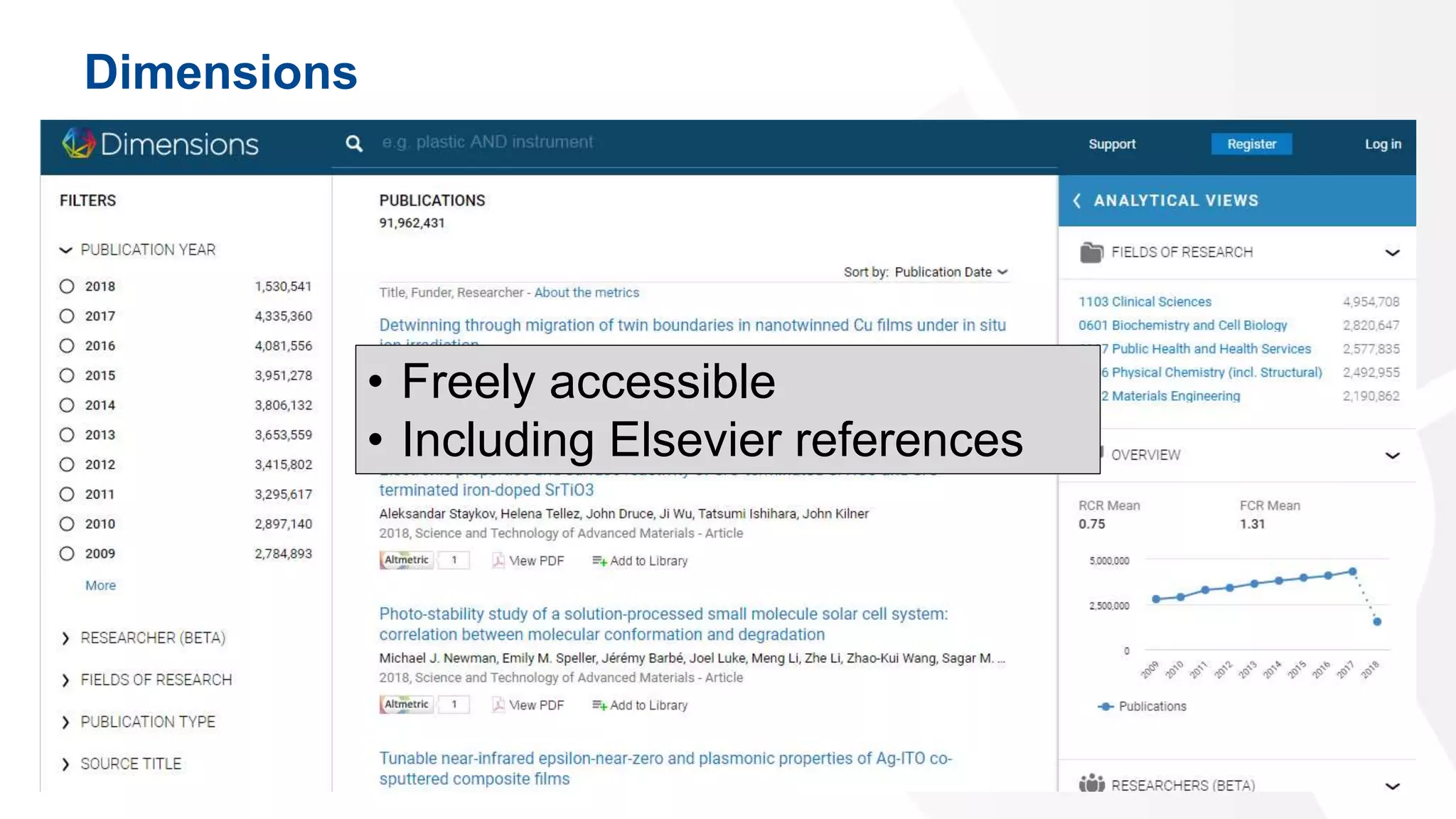Select publication year 2014 filter
Screen dimensions: 1456x819
click(x=67, y=405)
